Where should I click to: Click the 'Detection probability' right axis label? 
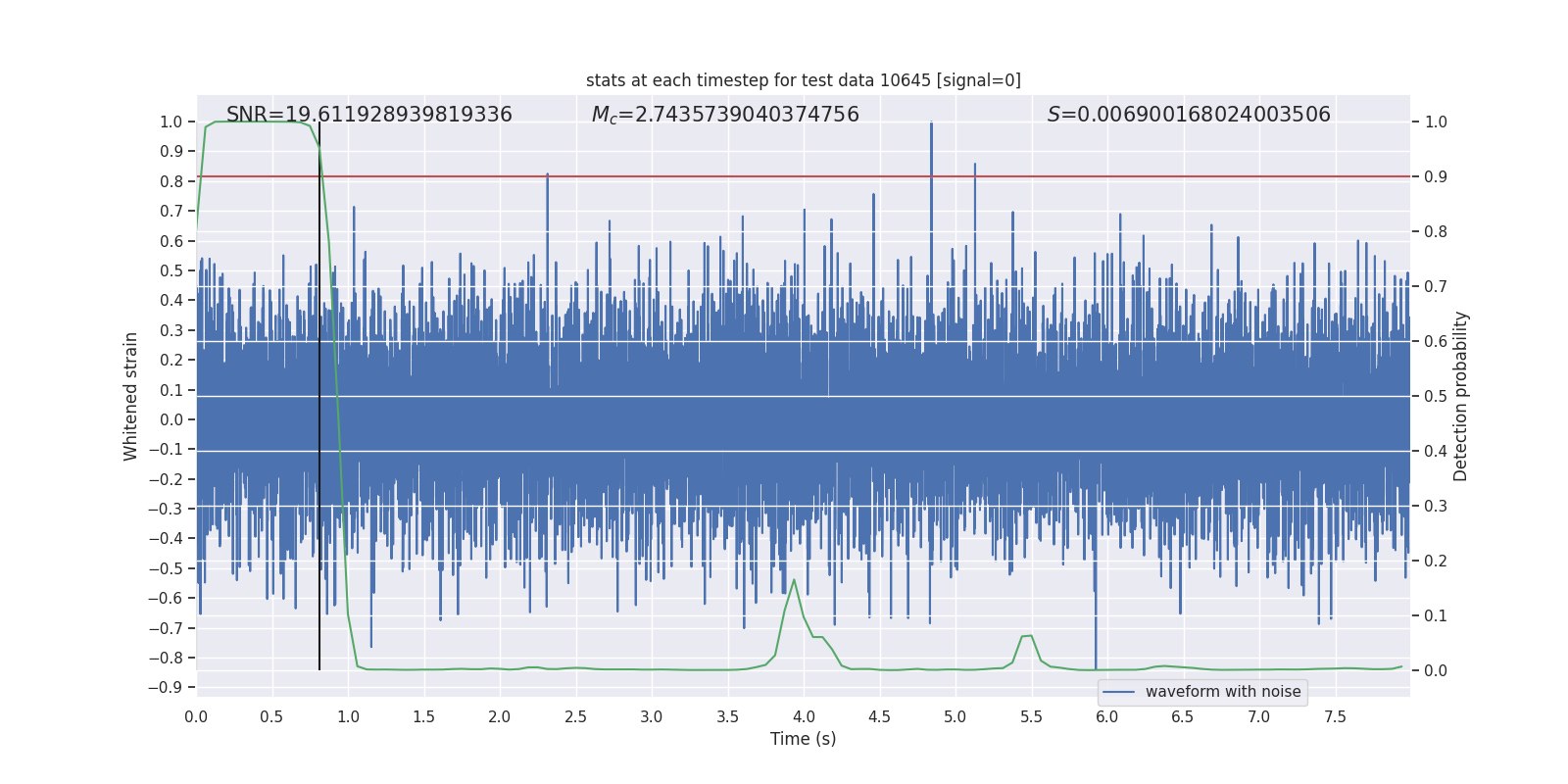[1460, 396]
